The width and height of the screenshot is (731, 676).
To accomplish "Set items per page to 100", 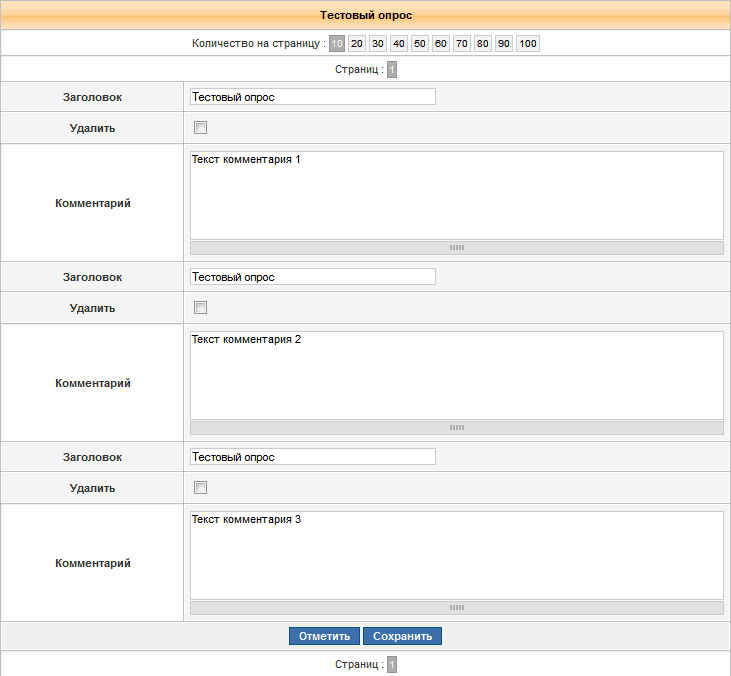I will point(528,44).
